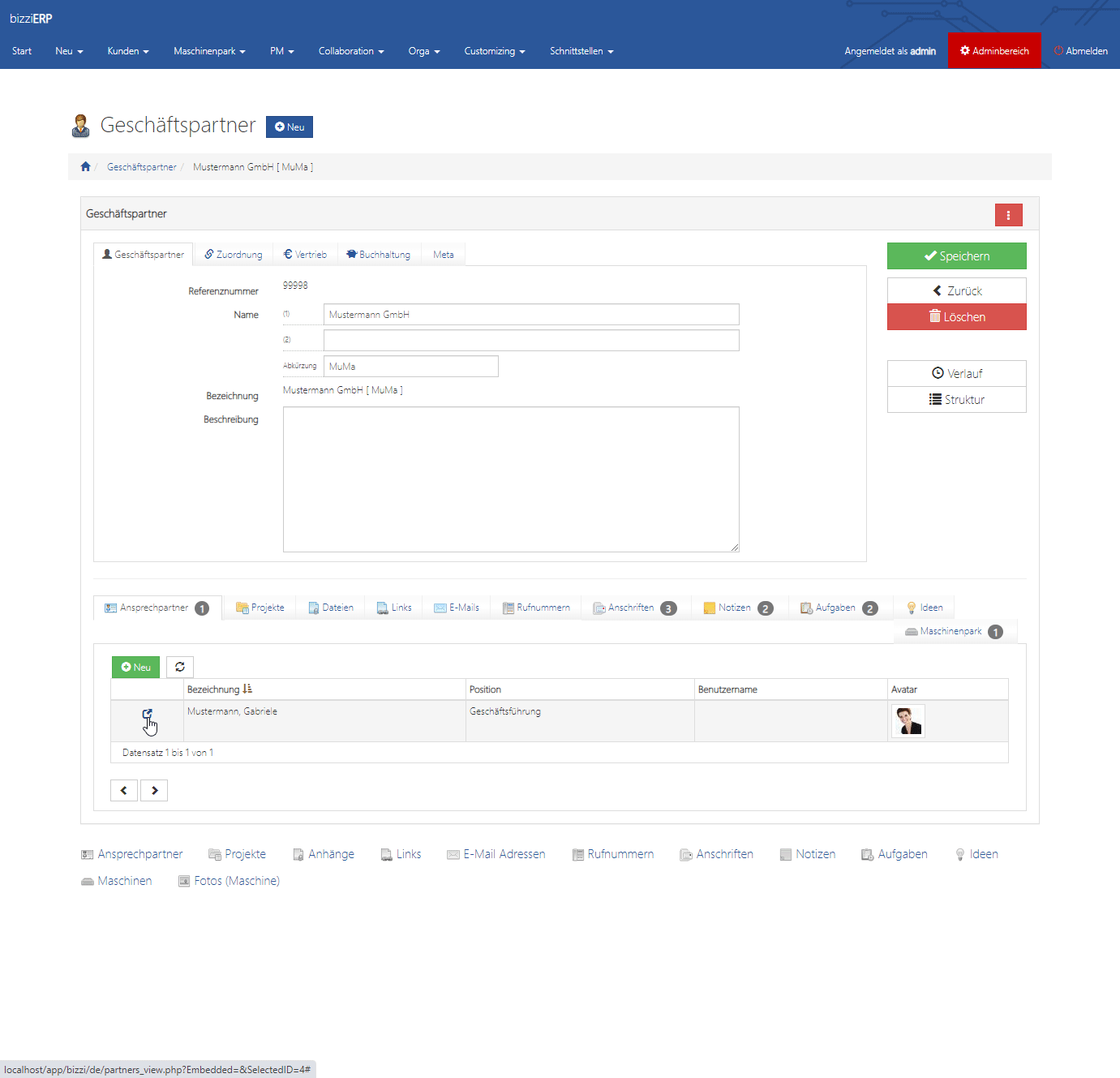Click Start in the navigation bar
The width and height of the screenshot is (1120, 1078).
[22, 51]
